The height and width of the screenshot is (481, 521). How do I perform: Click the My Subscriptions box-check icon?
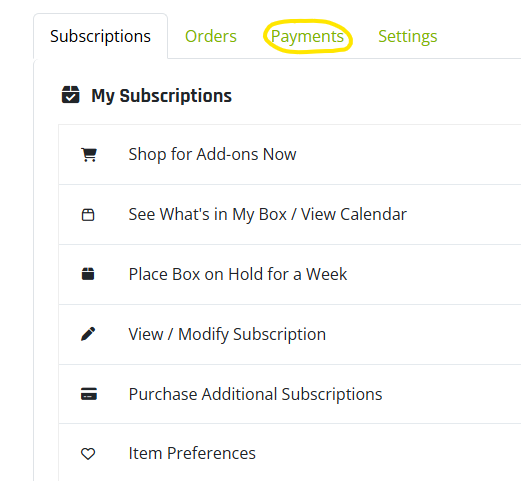tap(71, 95)
